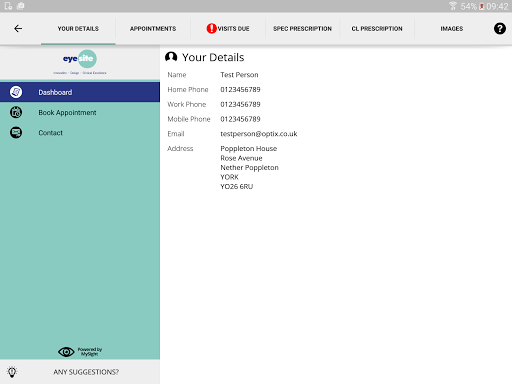Click the YORK address line
Screen dimensions: 512x384
click(x=229, y=177)
